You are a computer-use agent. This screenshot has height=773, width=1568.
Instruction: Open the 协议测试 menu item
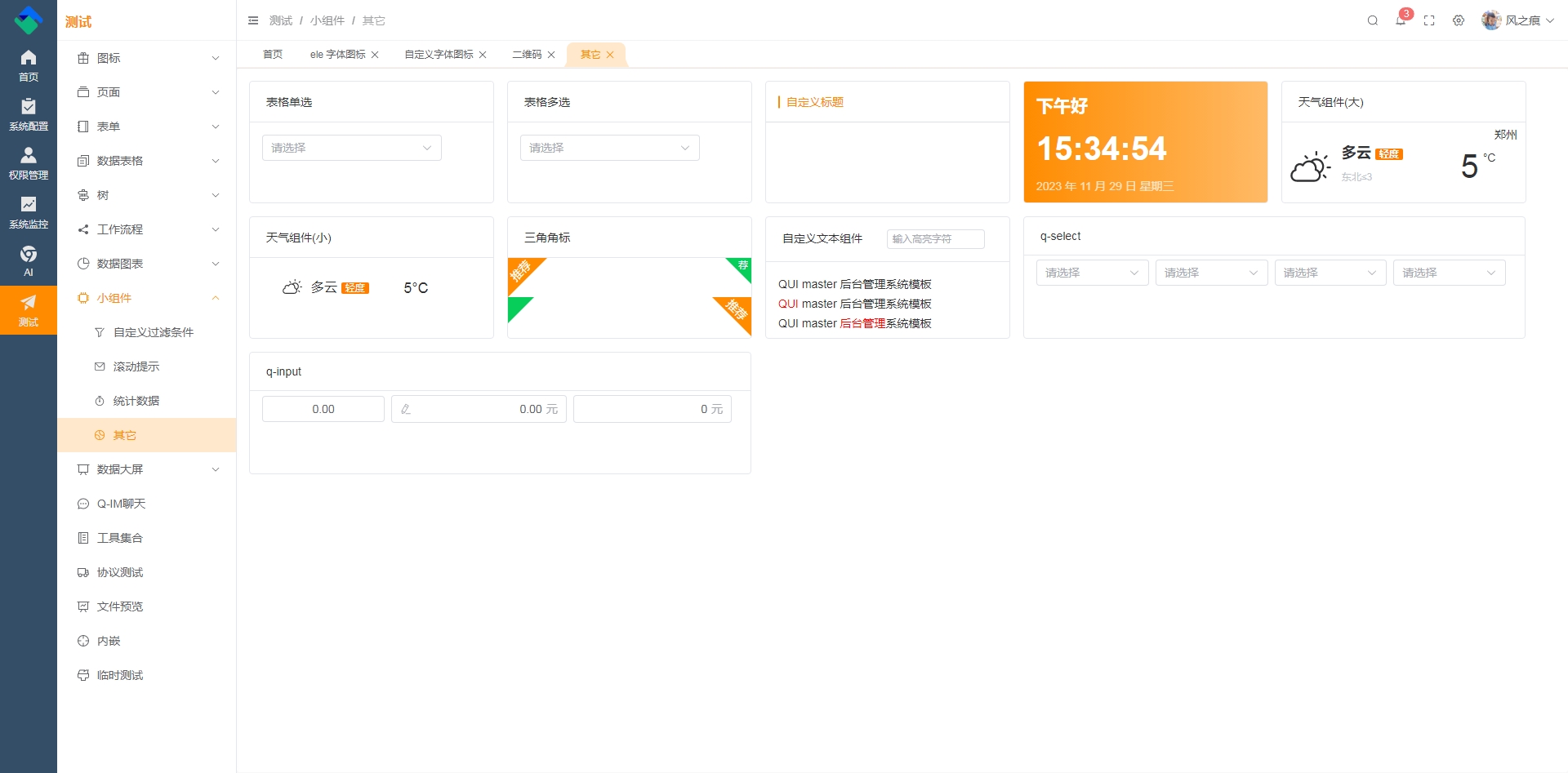(147, 572)
